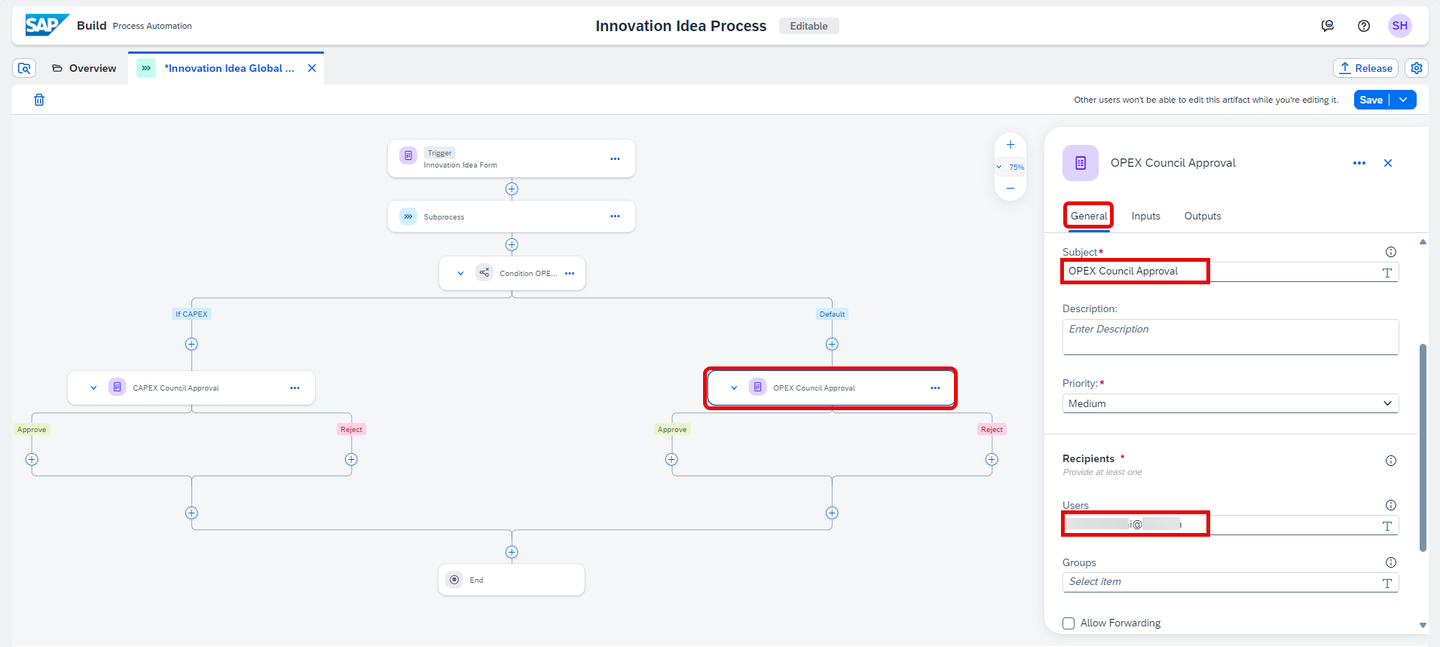Enable the Allow Forwarding checkbox
1440x647 pixels.
tap(1069, 623)
